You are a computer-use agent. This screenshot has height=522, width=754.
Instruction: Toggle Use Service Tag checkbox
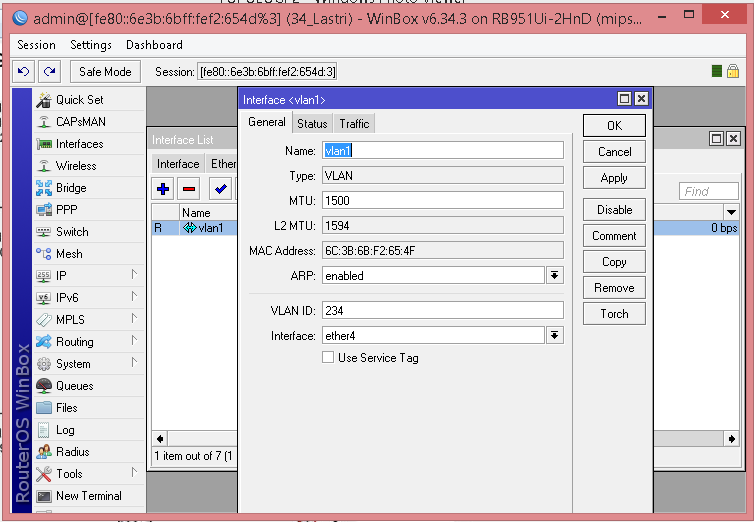click(328, 357)
